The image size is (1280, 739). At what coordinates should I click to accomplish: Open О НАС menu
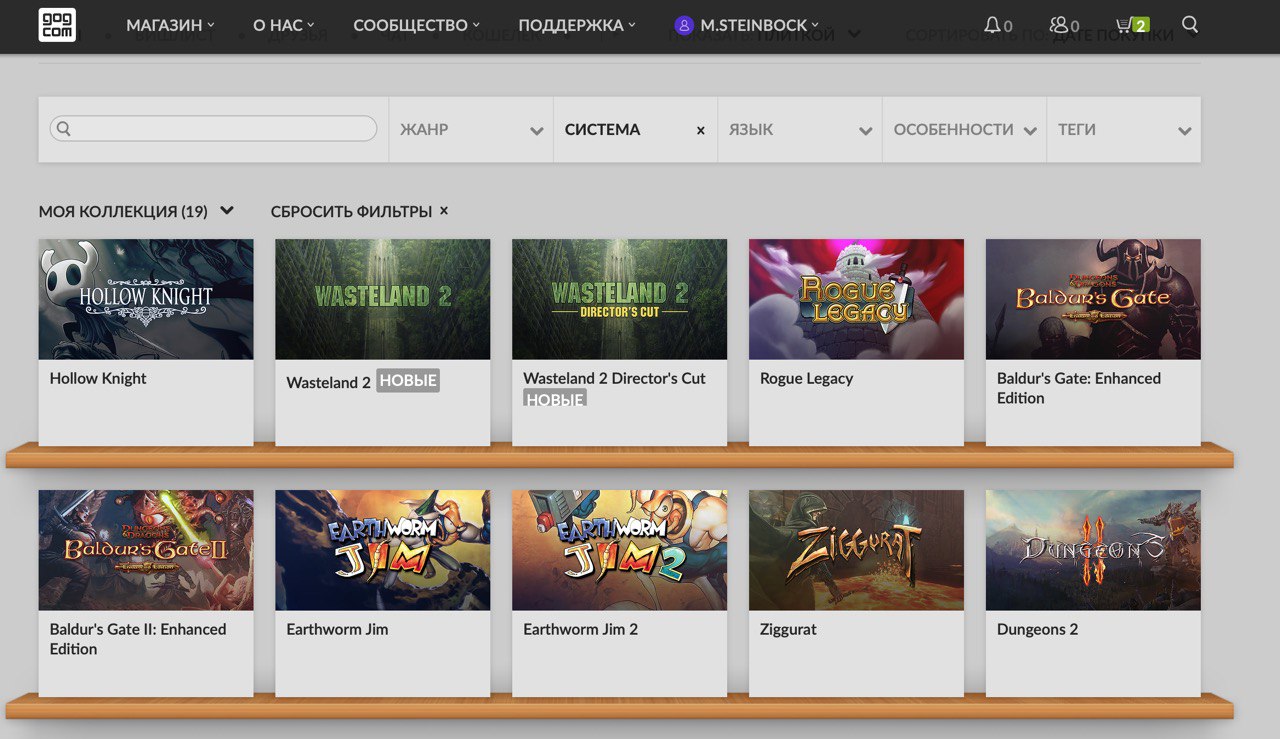tap(284, 25)
